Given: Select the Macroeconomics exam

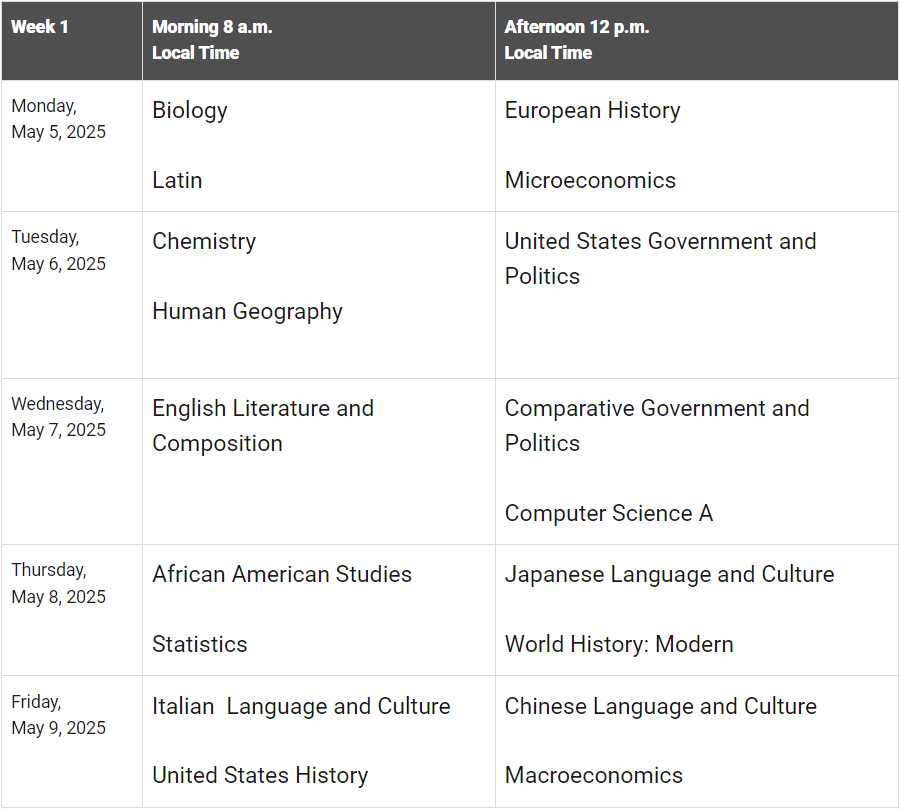Looking at the screenshot, I should (594, 775).
